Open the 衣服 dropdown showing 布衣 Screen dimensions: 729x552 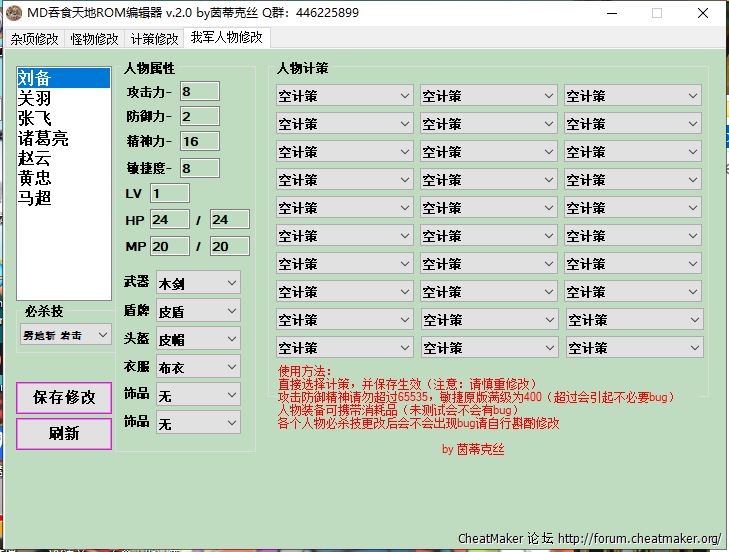click(x=197, y=367)
